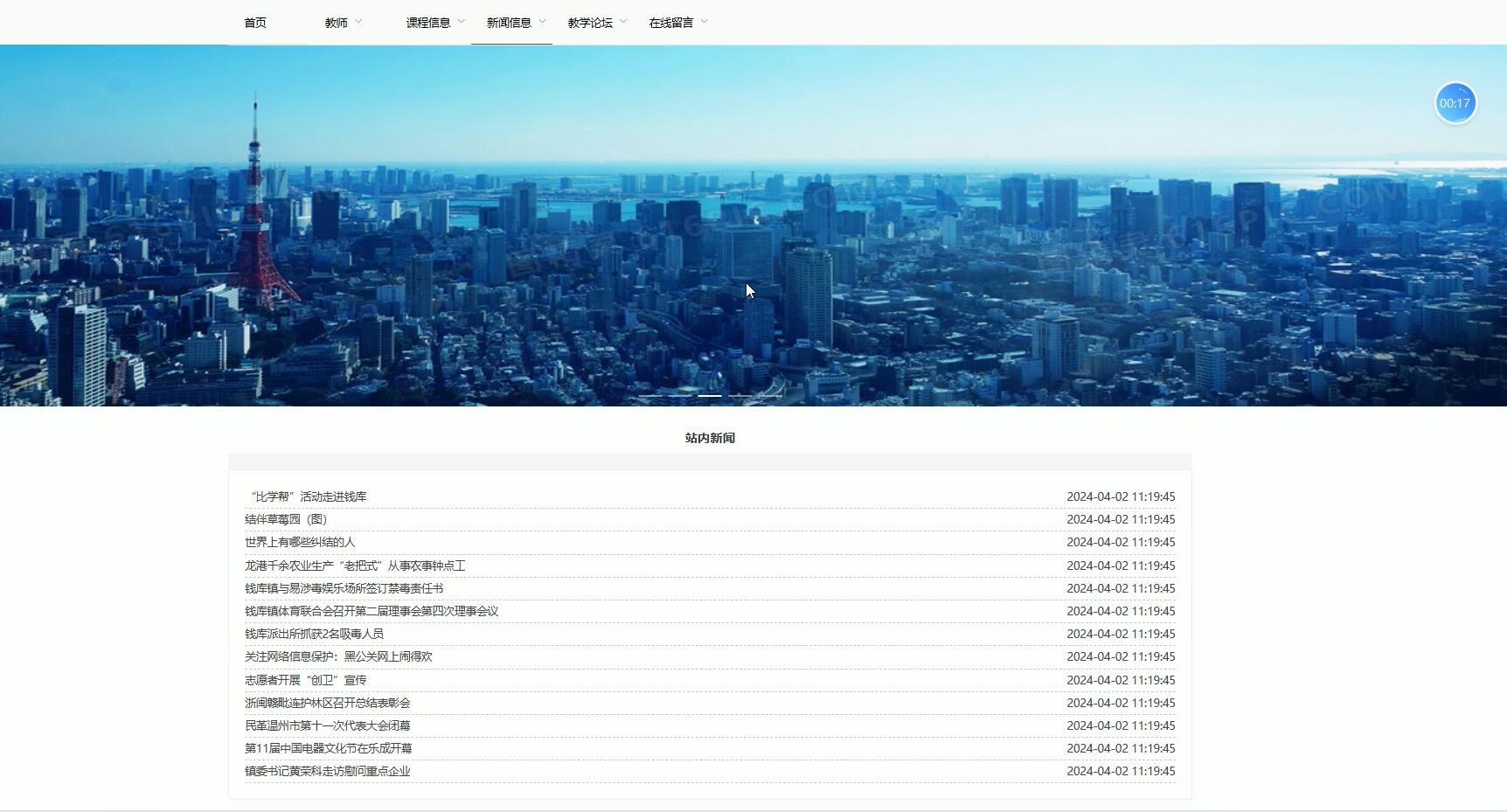Open '钱库镇与易涉毒娱乐场所签订禁毒责任书'

click(x=344, y=588)
